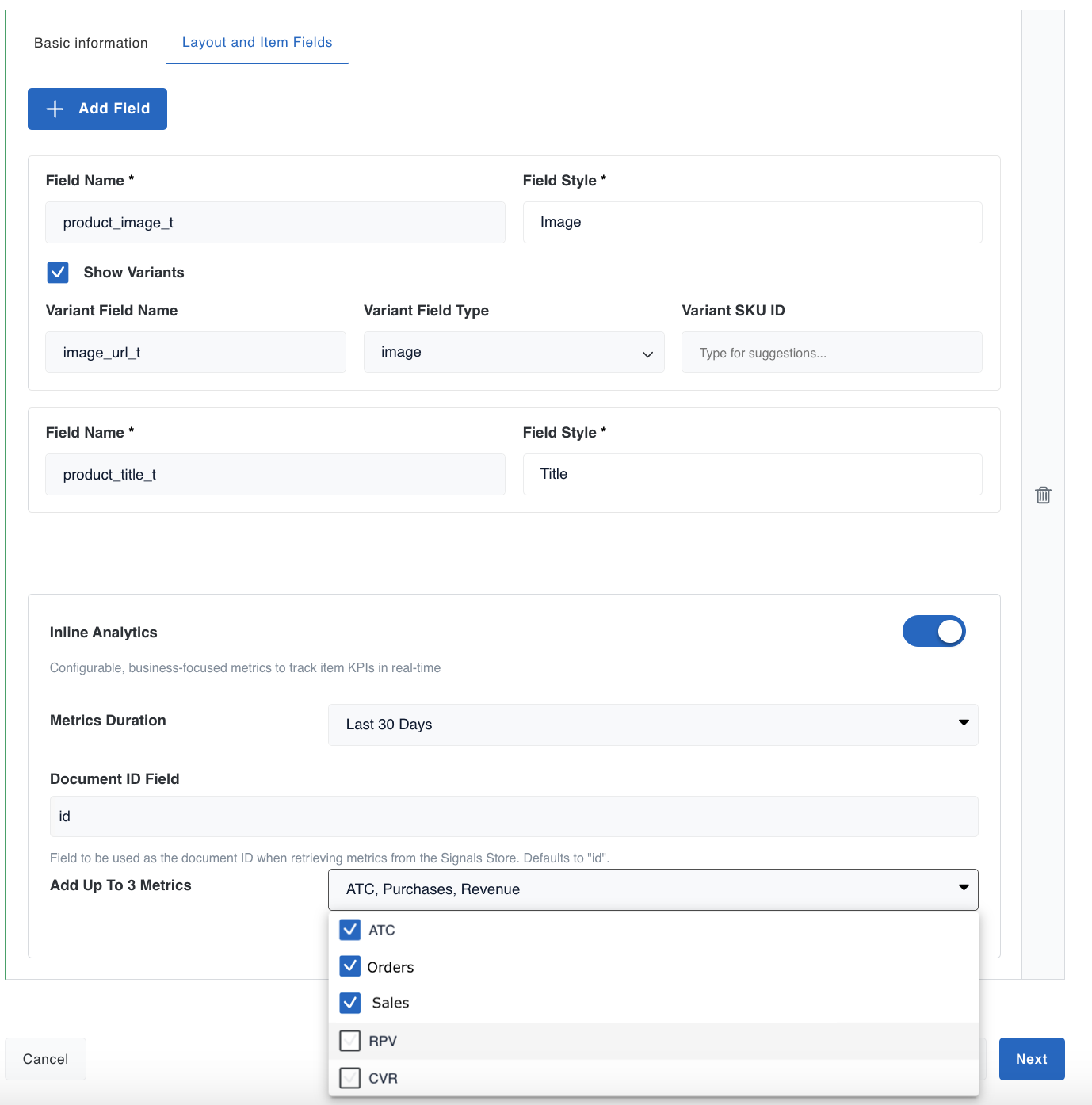This screenshot has width=1092, height=1105.
Task: Uncheck the Show Variants checkbox
Action: (58, 273)
